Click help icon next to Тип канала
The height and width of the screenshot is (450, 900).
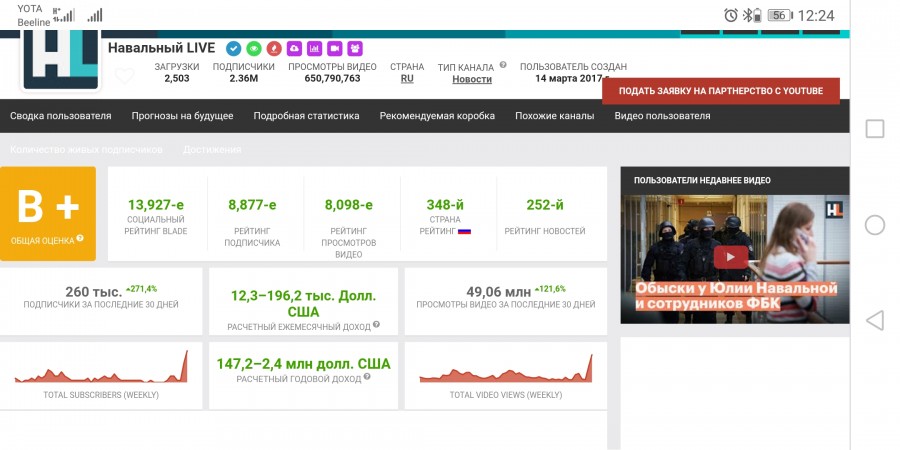tap(503, 65)
